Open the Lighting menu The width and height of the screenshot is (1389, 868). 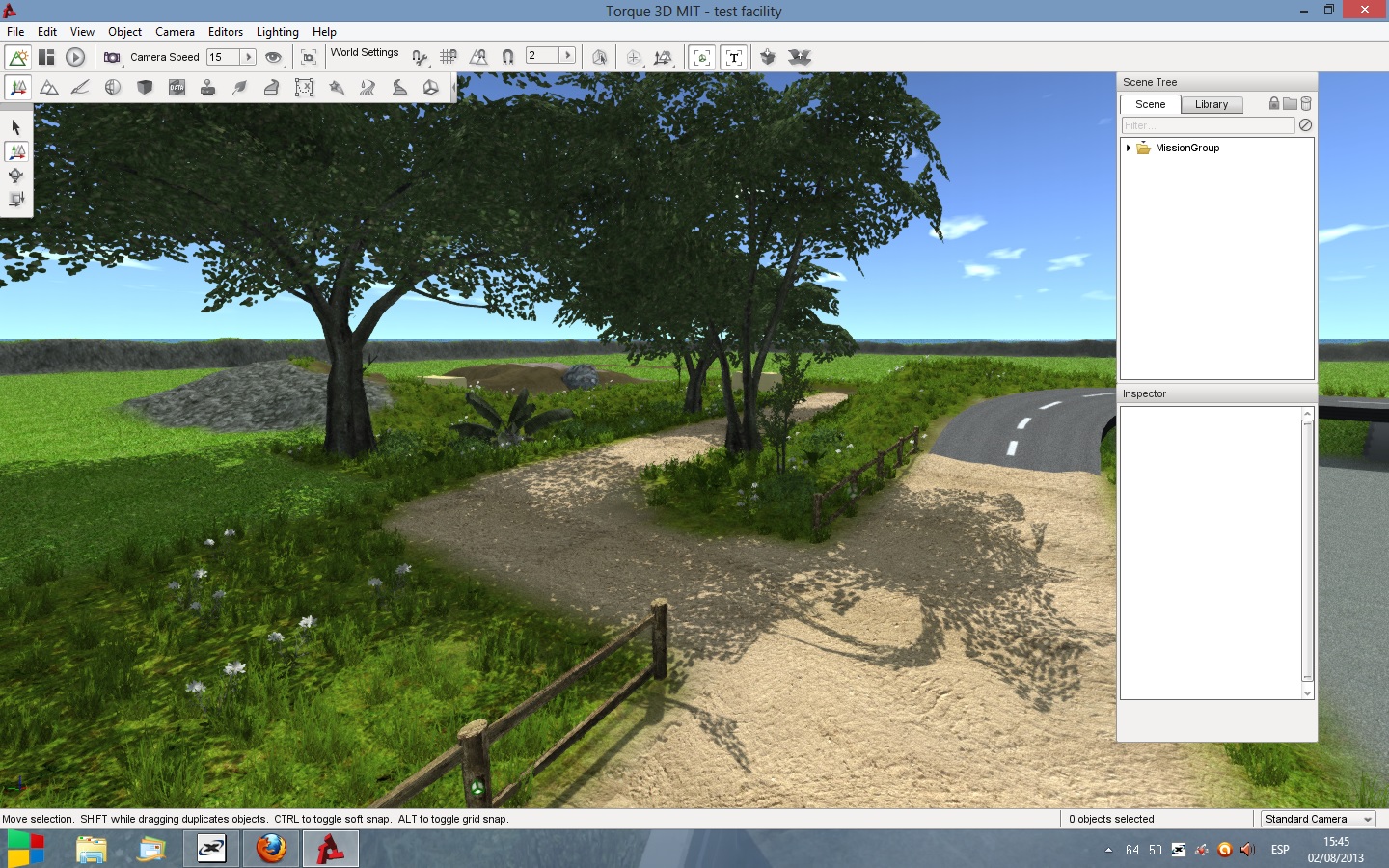click(x=278, y=32)
